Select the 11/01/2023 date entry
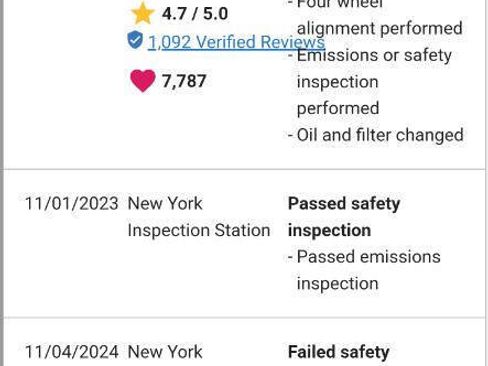 tap(72, 204)
